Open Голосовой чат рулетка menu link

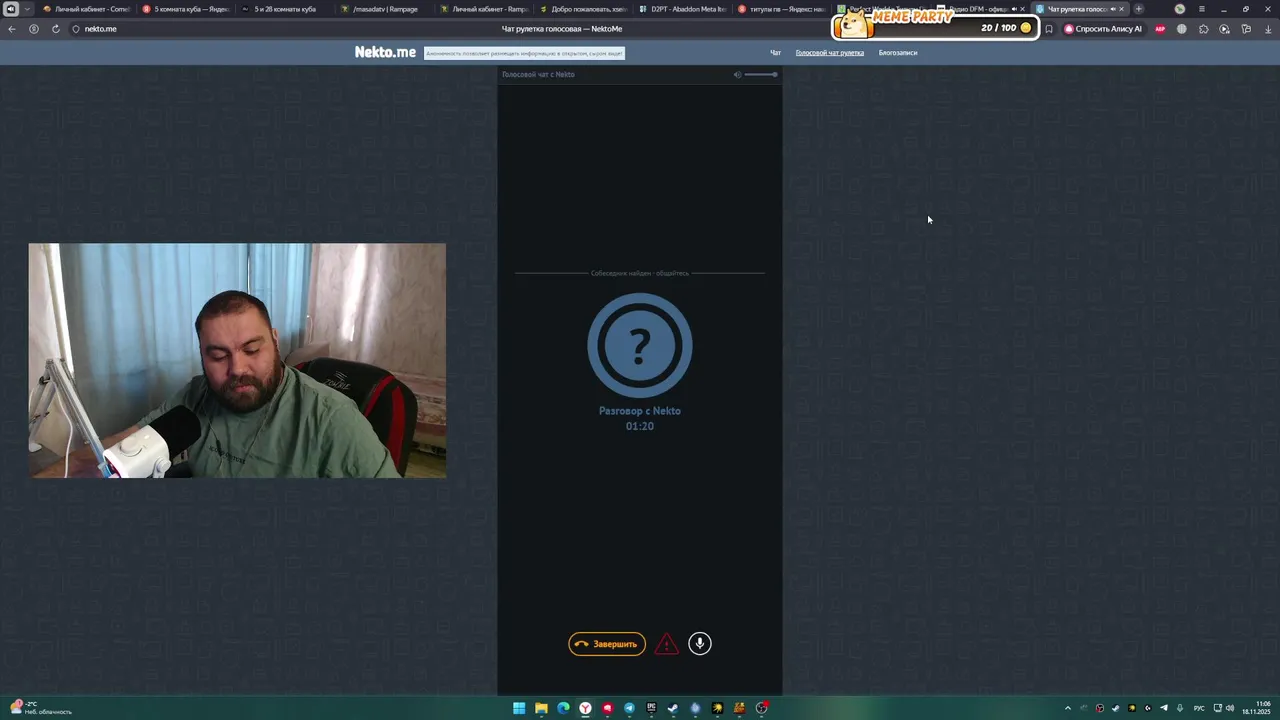click(829, 53)
